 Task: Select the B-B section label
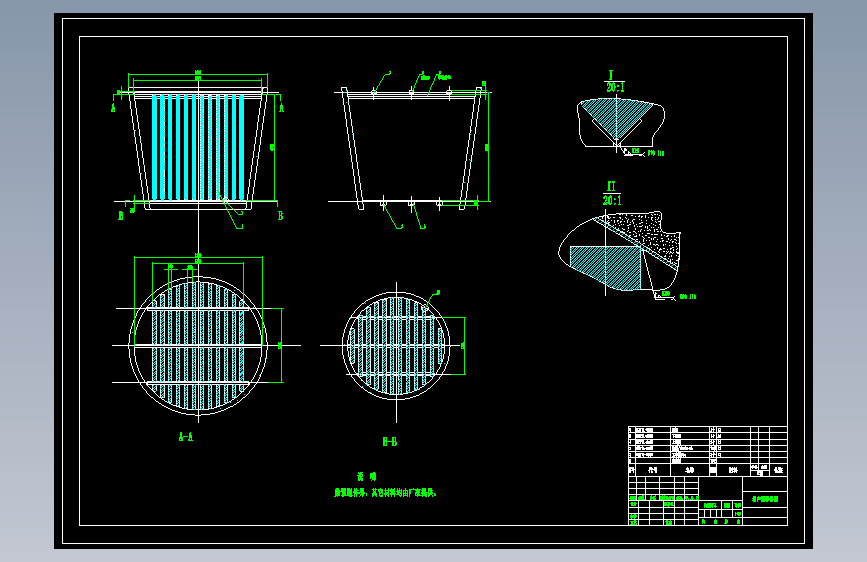pyautogui.click(x=390, y=441)
